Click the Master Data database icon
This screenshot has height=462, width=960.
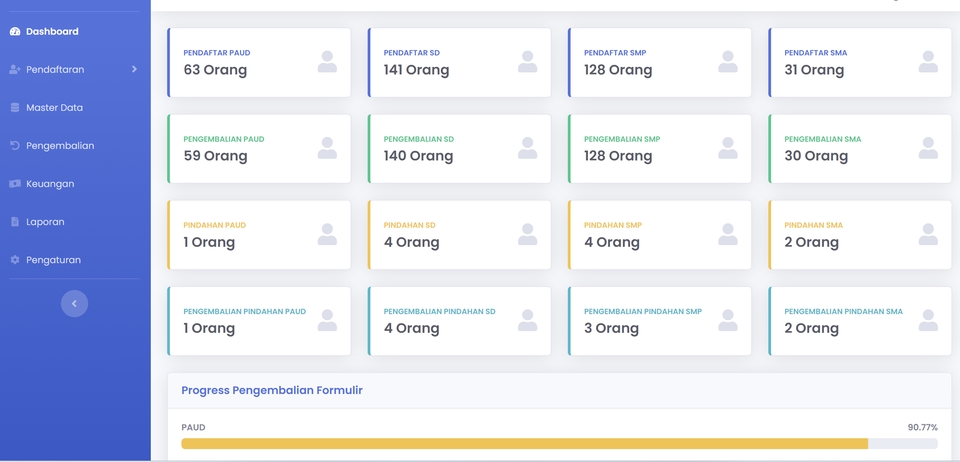(x=15, y=108)
